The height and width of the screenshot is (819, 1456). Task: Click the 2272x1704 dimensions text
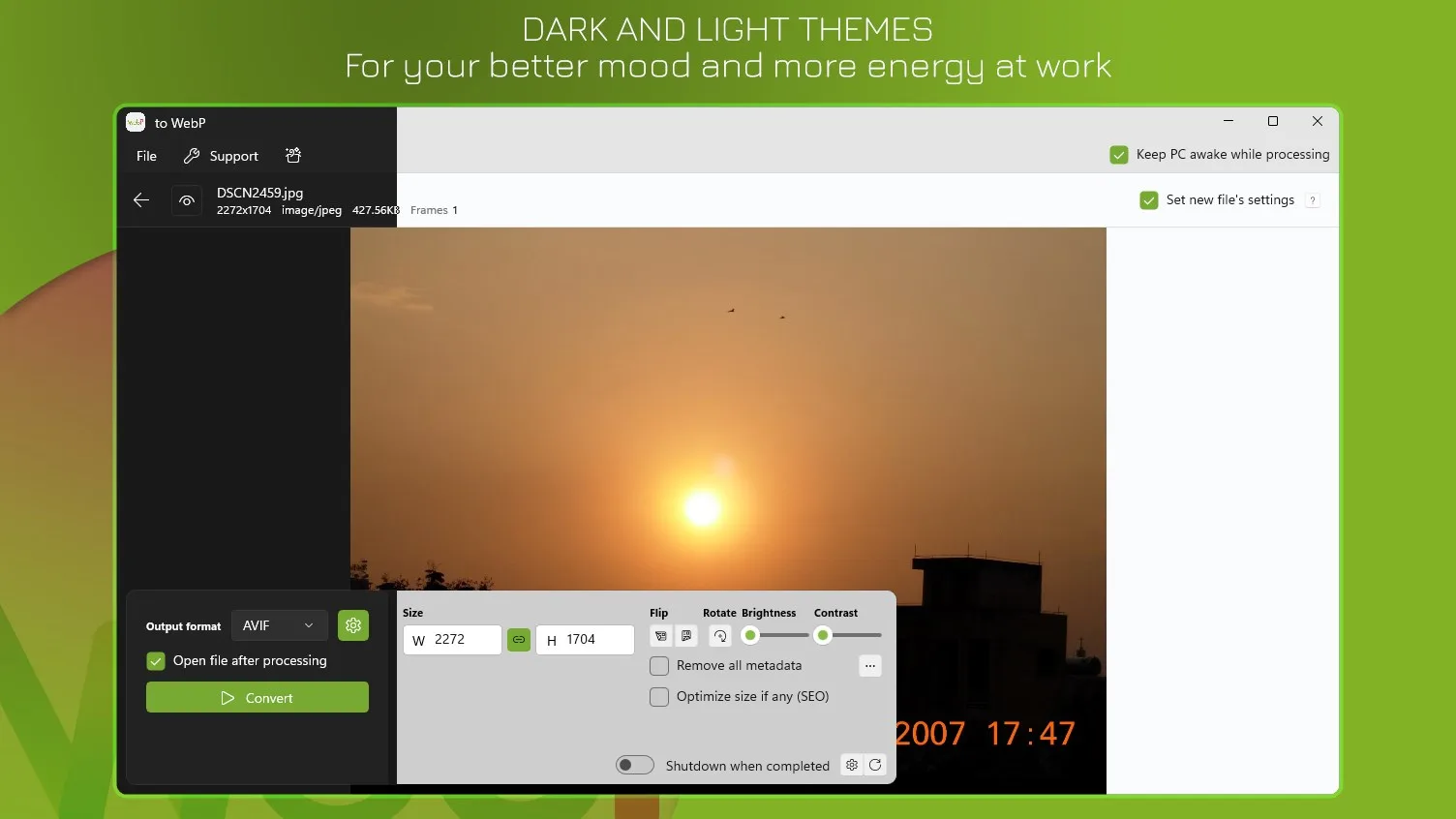click(x=244, y=210)
